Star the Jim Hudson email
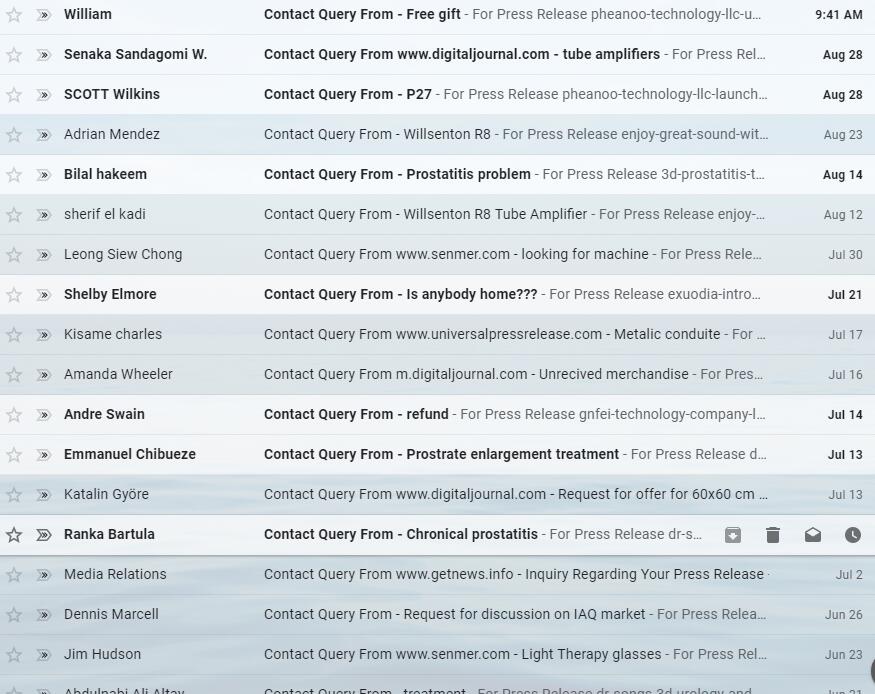The height and width of the screenshot is (694, 875). 14,655
